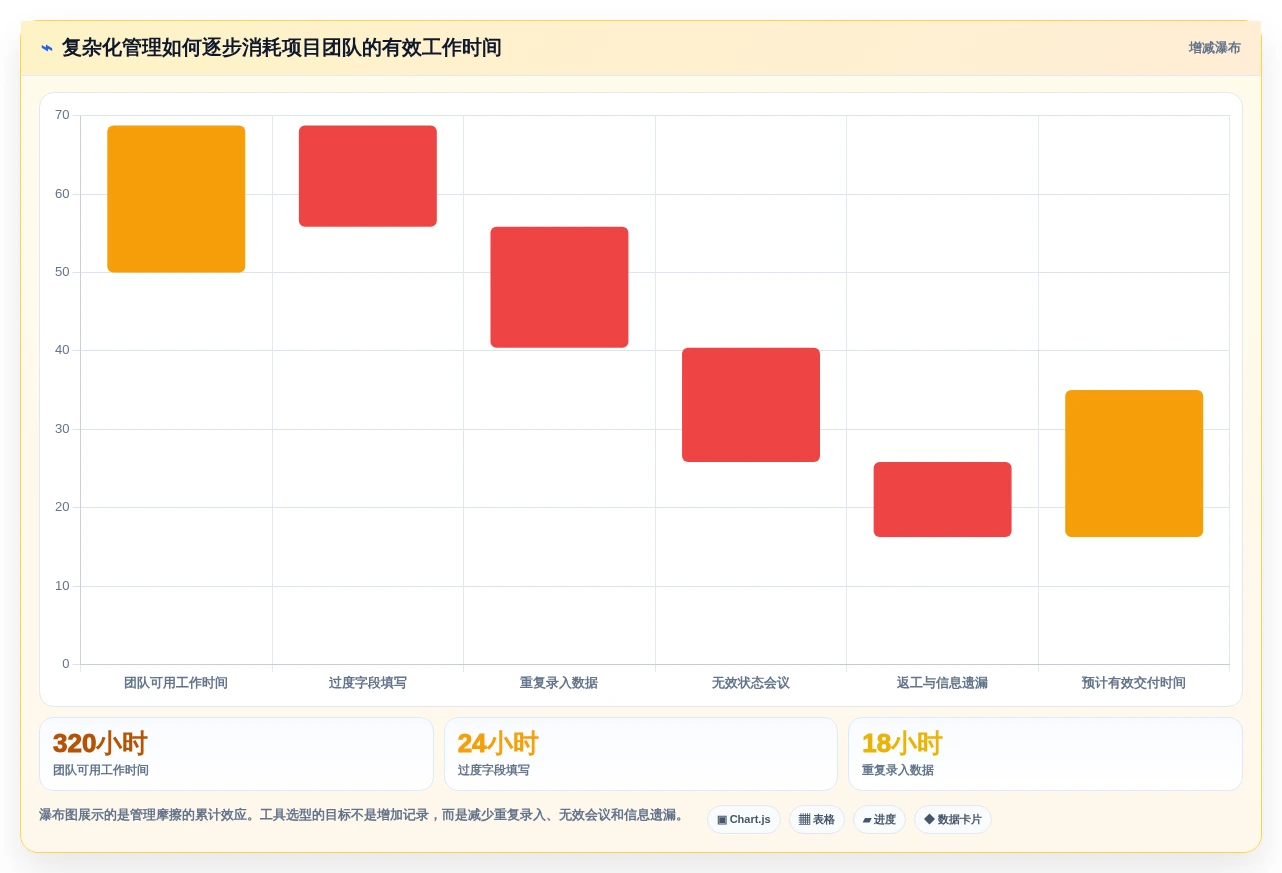
Task: Click the y-axis value 30
Action: pyautogui.click(x=62, y=429)
